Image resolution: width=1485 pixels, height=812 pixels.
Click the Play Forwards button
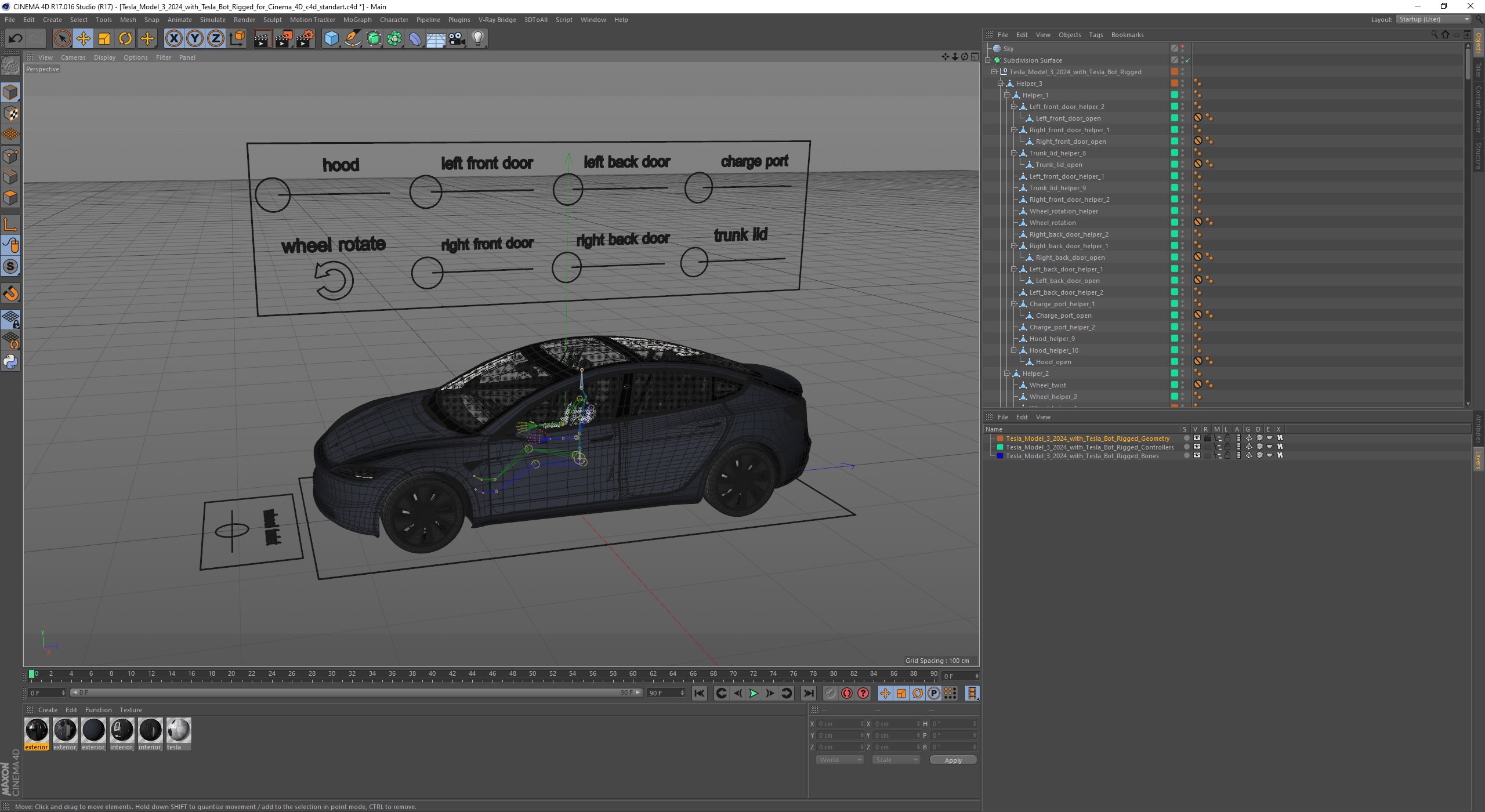point(754,693)
